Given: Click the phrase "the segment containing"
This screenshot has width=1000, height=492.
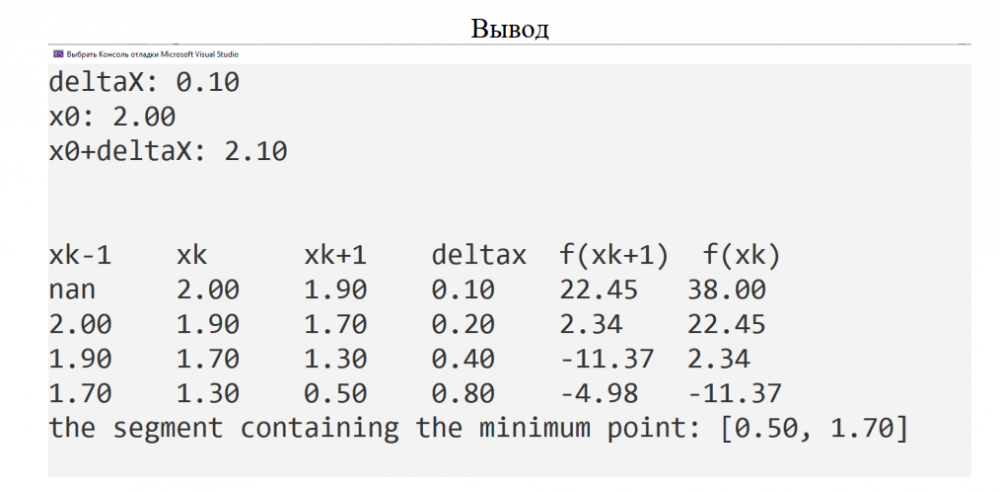Looking at the screenshot, I should (224, 428).
